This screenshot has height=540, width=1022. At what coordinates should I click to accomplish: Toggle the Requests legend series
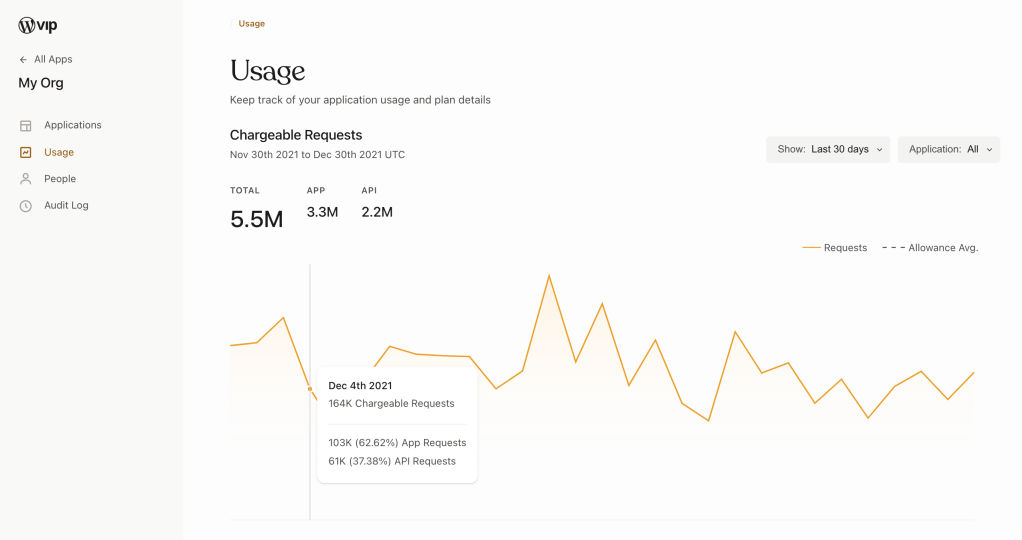tap(835, 248)
